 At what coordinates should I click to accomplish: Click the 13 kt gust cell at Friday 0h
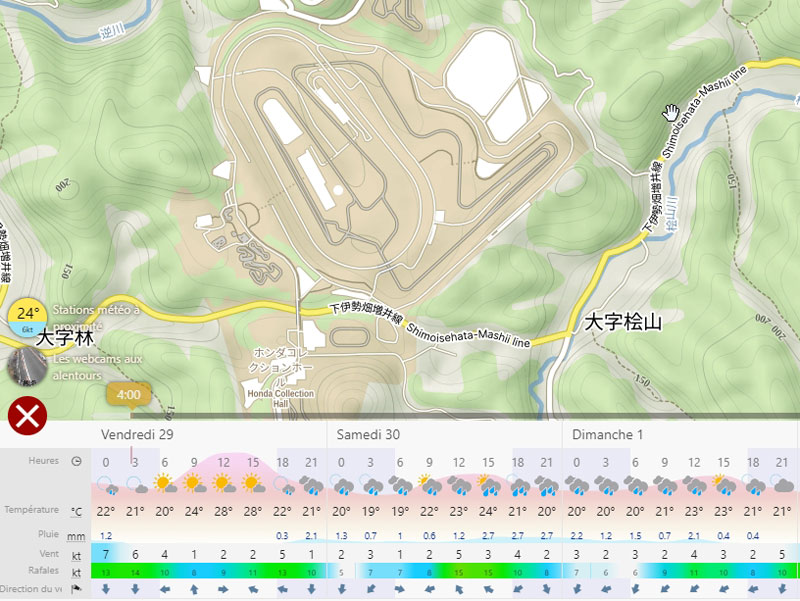(106, 572)
